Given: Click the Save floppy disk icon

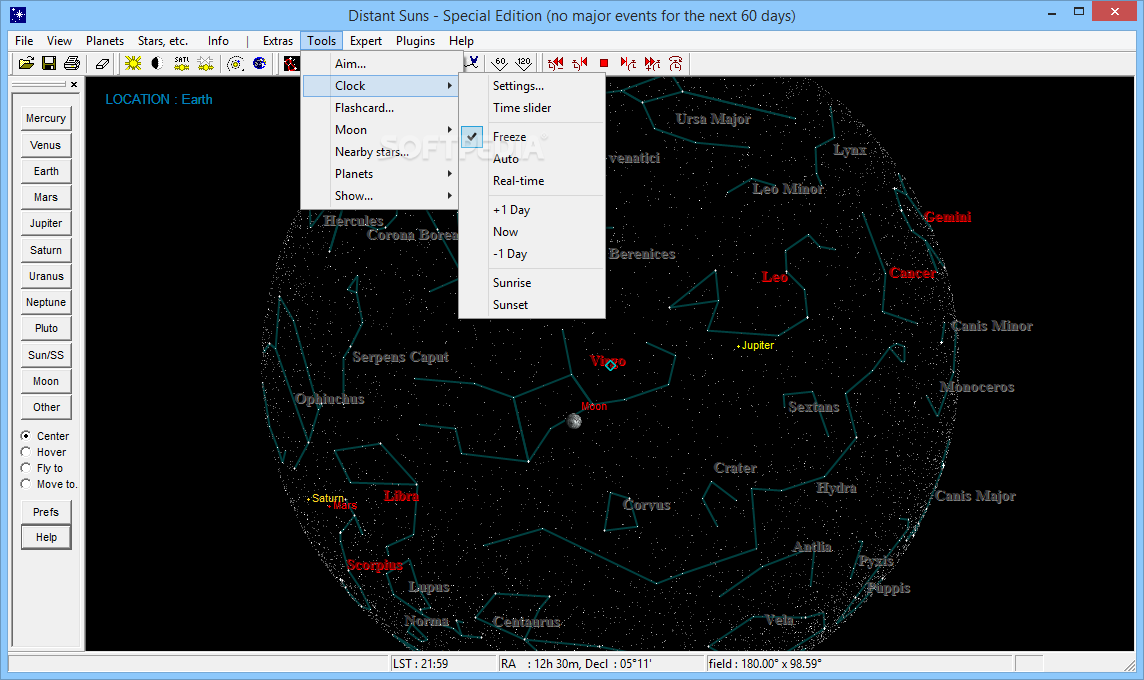Looking at the screenshot, I should (x=49, y=63).
